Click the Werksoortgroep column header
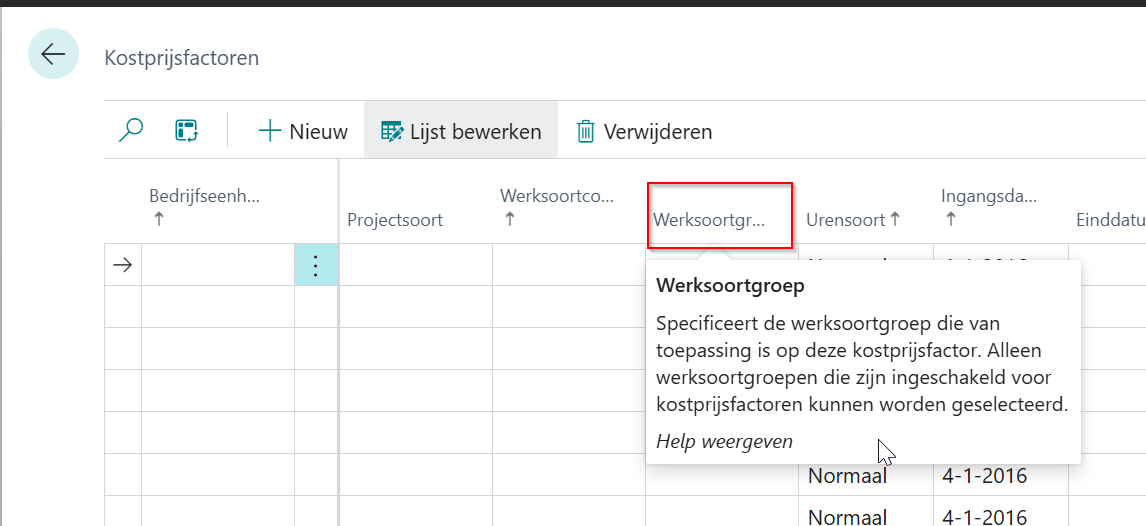Image resolution: width=1146 pixels, height=526 pixels. pos(709,219)
